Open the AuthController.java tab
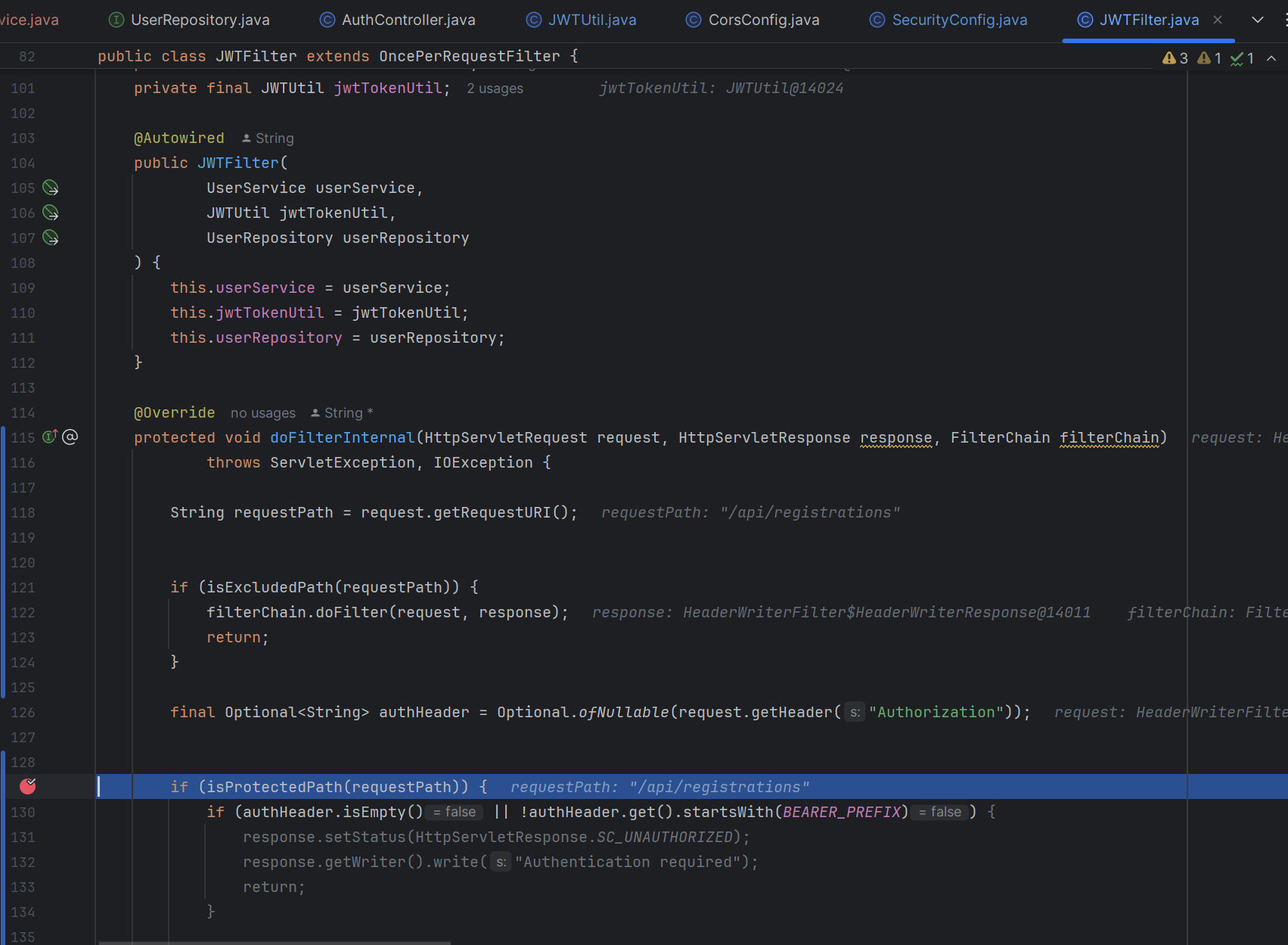 click(x=398, y=20)
